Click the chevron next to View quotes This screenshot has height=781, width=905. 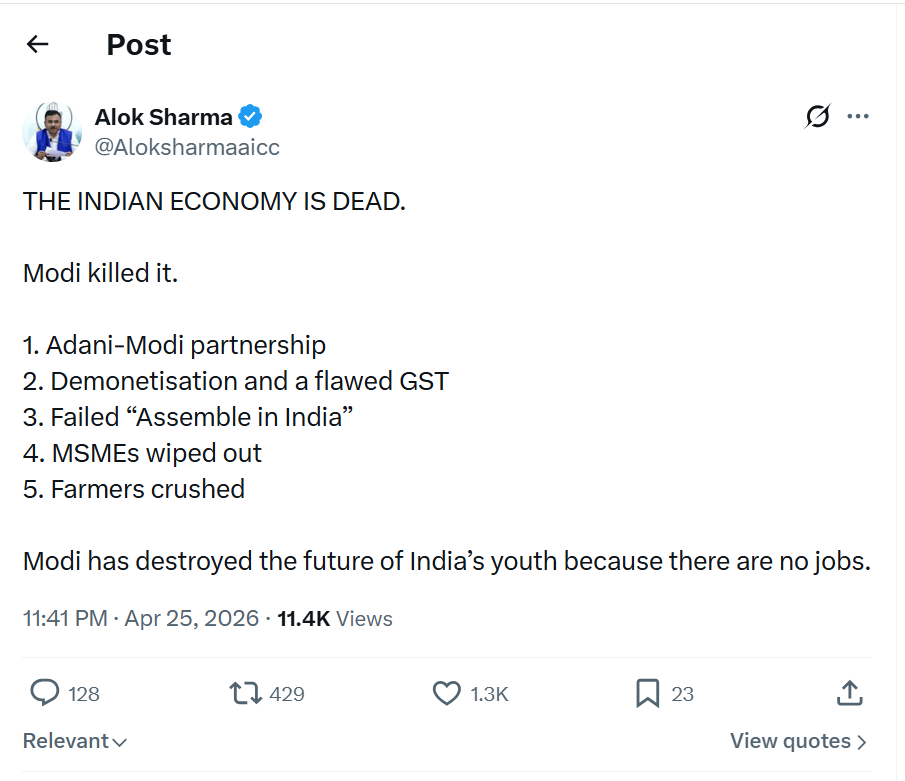(x=862, y=742)
